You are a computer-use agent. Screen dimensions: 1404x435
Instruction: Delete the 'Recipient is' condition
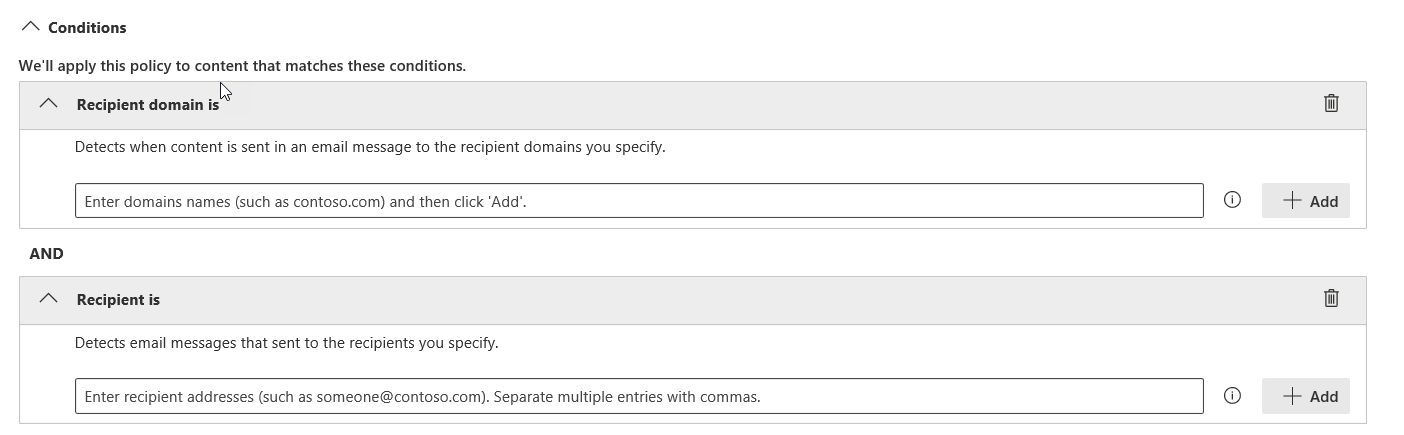click(1331, 298)
